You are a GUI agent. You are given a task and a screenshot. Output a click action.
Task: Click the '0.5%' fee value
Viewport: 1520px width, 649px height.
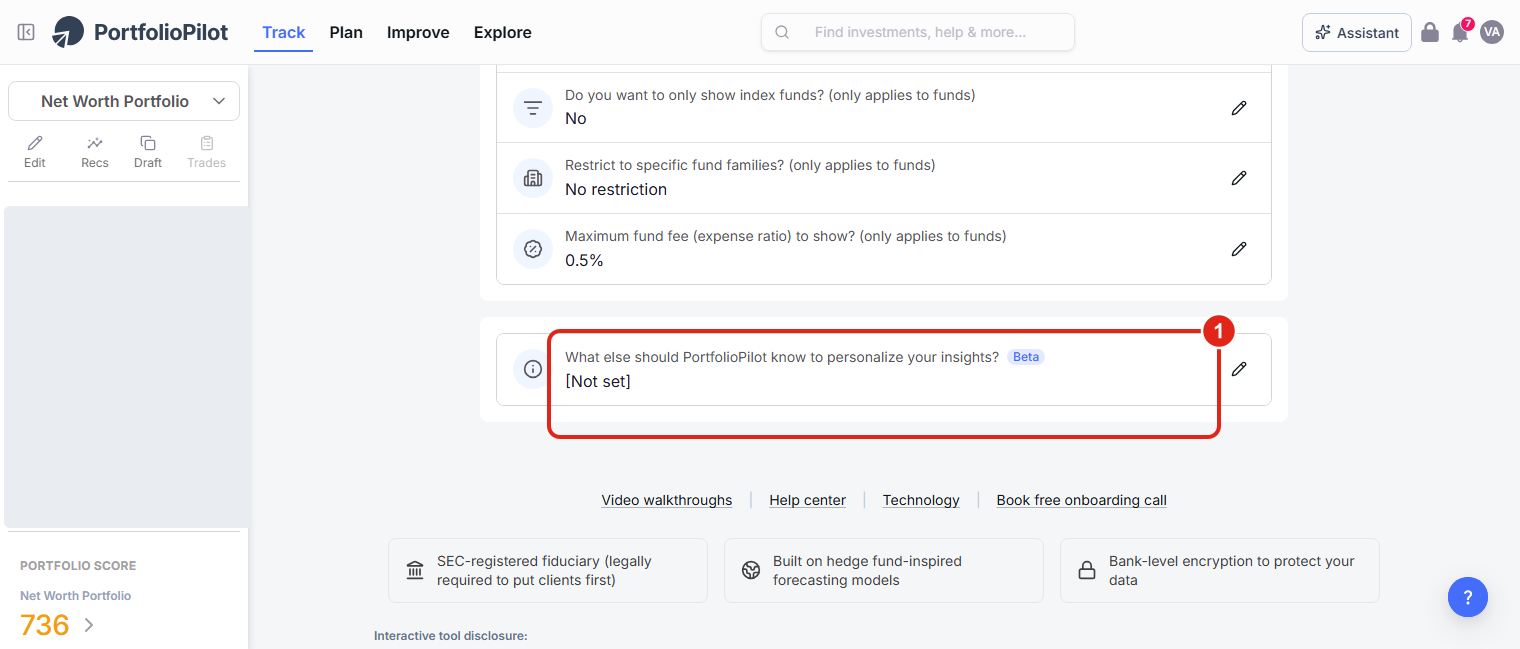tap(584, 261)
